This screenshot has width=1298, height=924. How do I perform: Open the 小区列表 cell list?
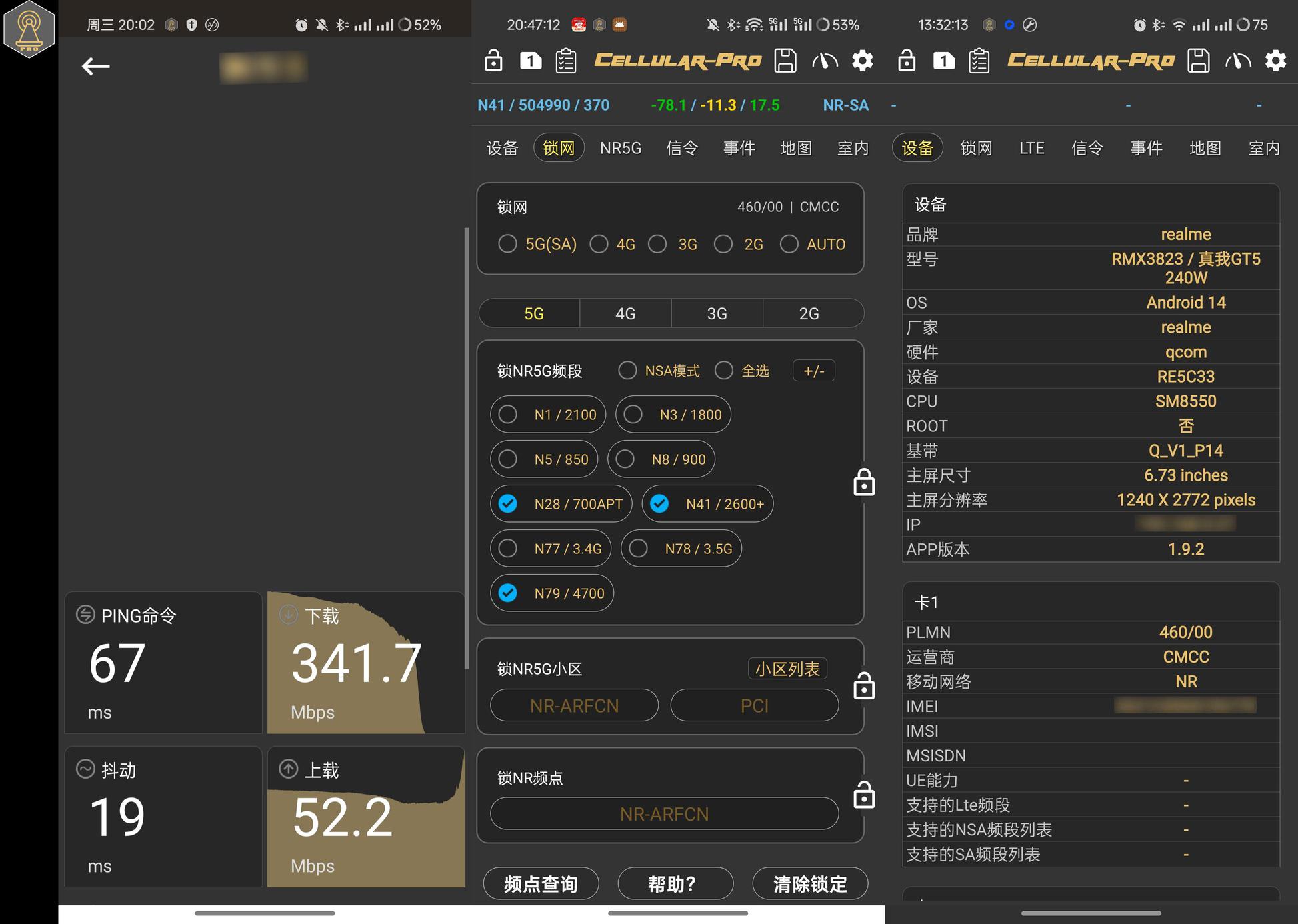[787, 669]
